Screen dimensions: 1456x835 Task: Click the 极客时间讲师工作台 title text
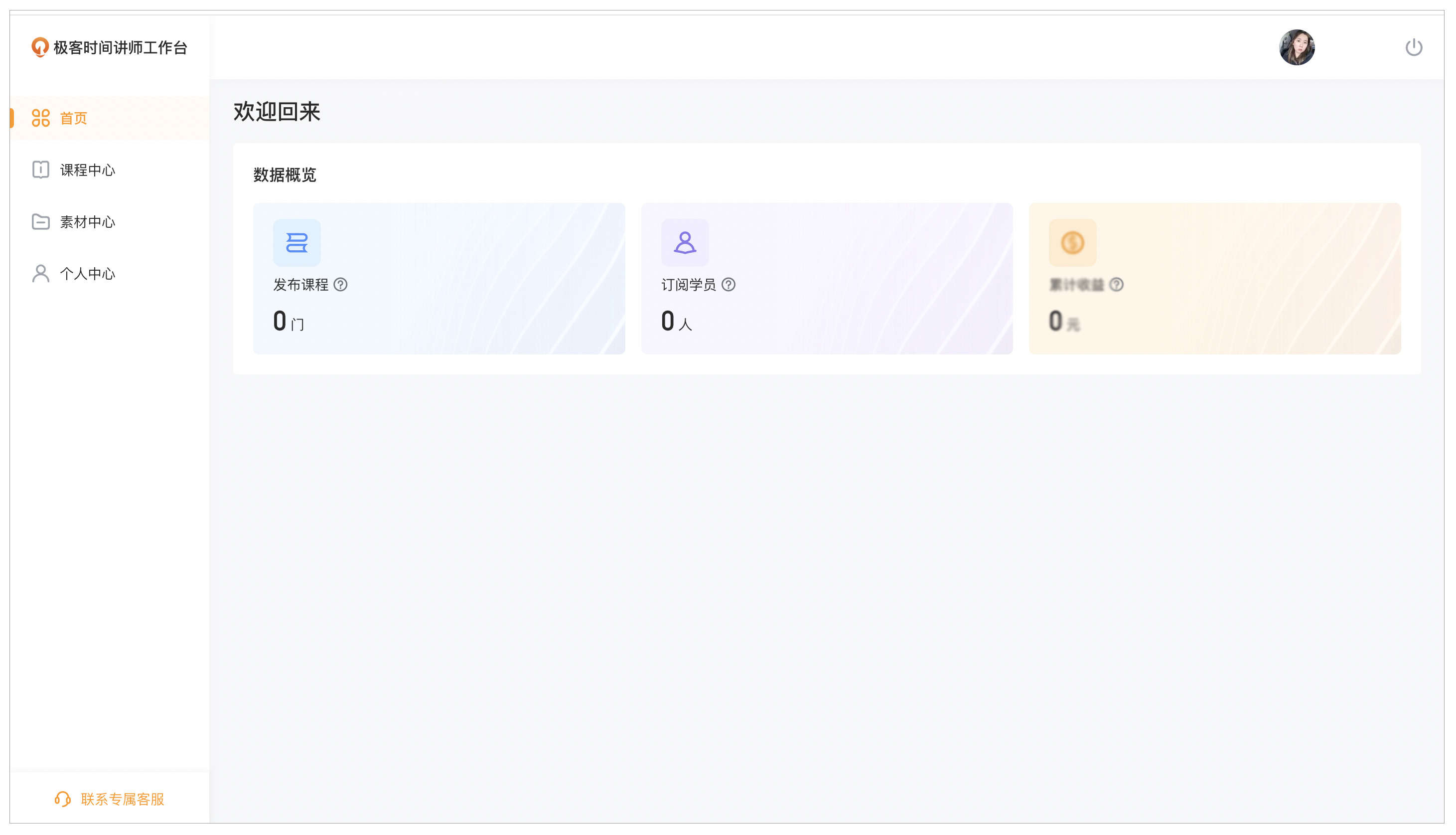(x=121, y=47)
